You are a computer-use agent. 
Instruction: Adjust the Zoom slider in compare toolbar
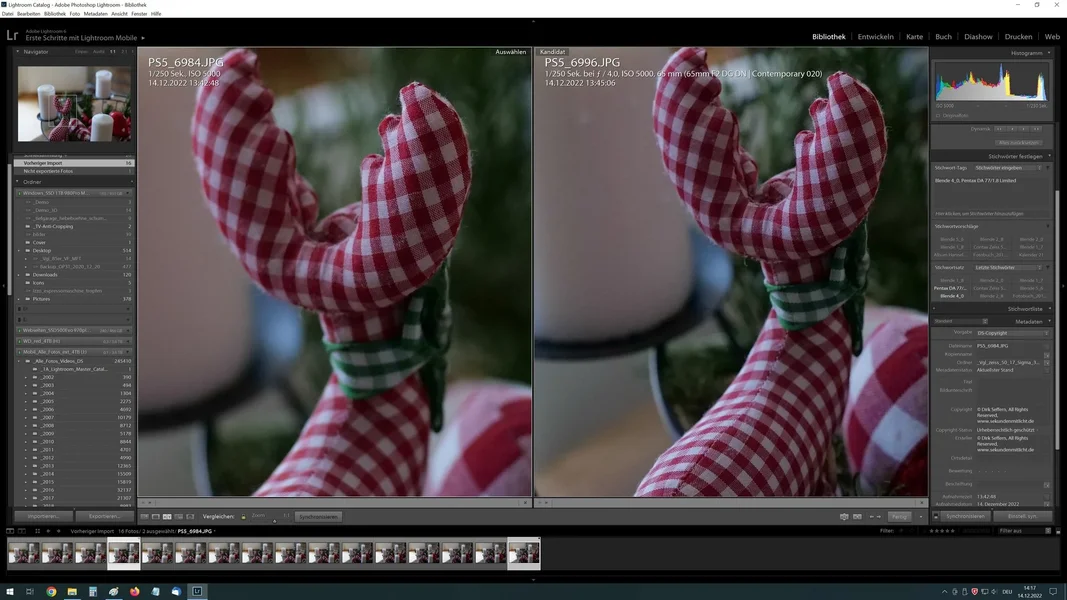274,520
